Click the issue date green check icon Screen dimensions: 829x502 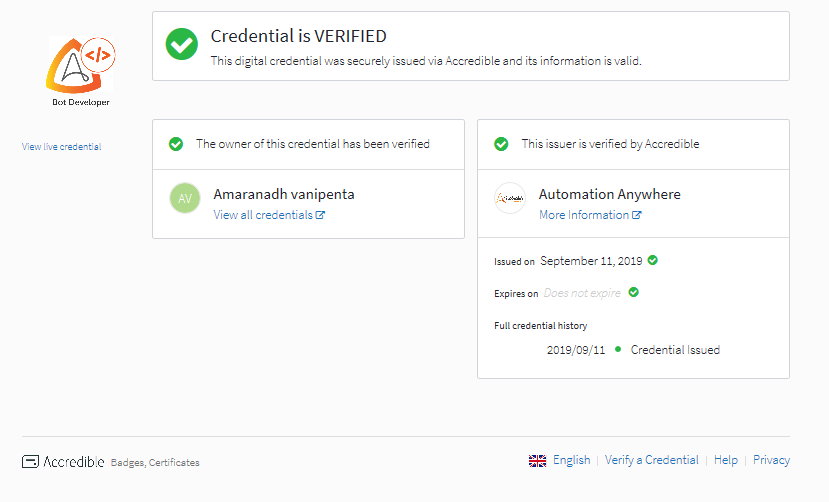(x=653, y=260)
